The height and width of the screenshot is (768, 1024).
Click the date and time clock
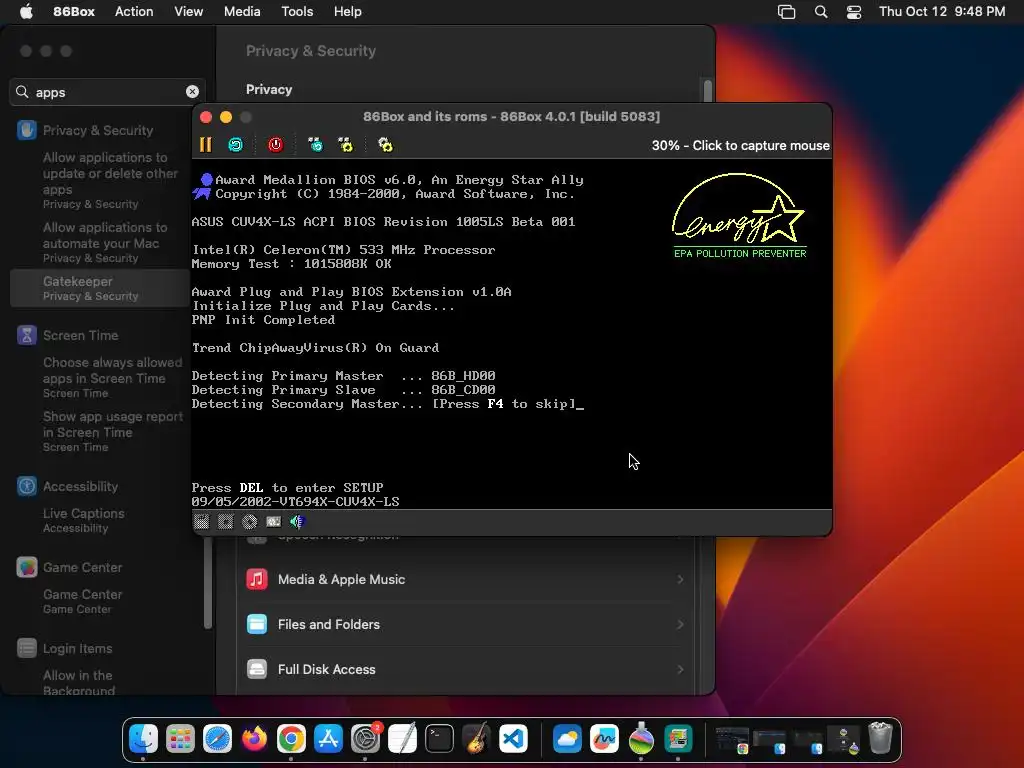click(x=942, y=11)
